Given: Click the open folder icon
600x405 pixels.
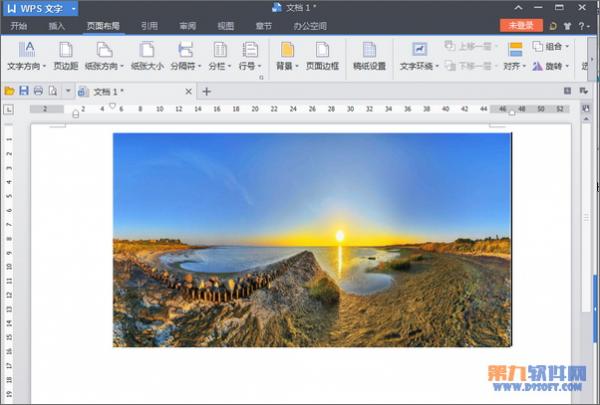Looking at the screenshot, I should click(x=10, y=91).
